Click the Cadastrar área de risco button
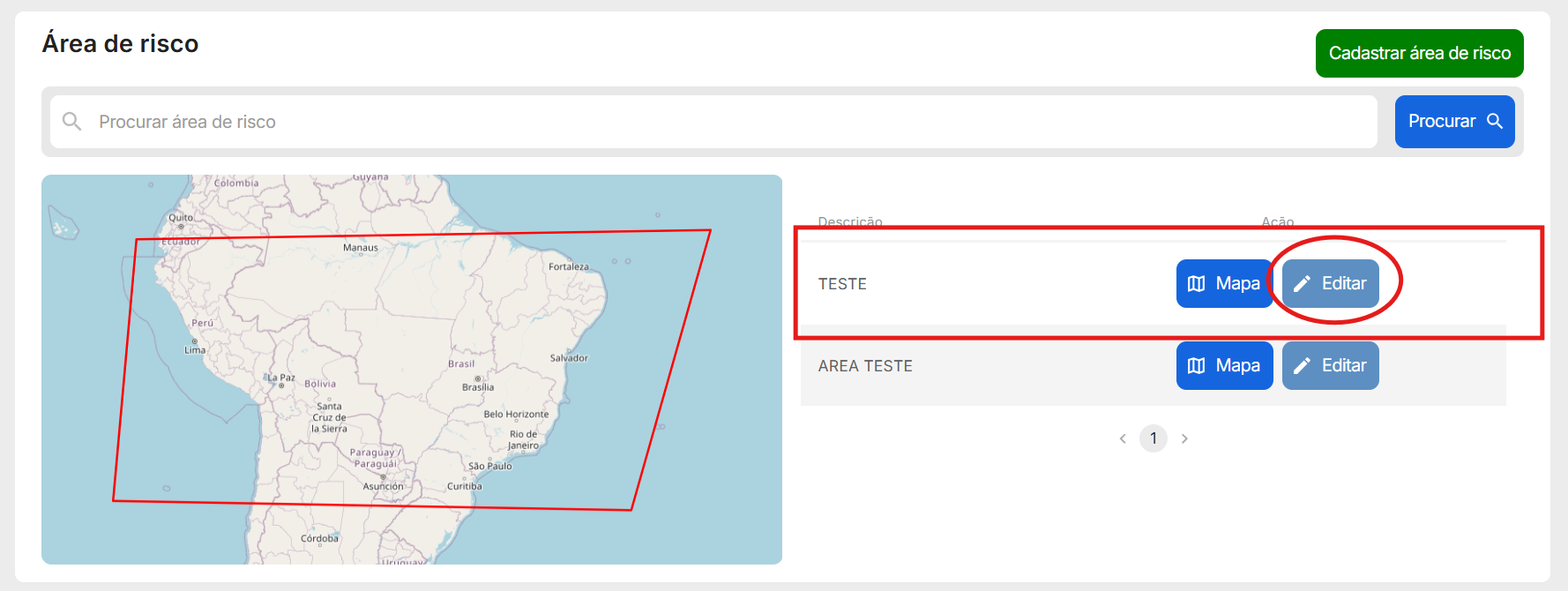Viewport: 1568px width, 591px height. click(x=1419, y=53)
